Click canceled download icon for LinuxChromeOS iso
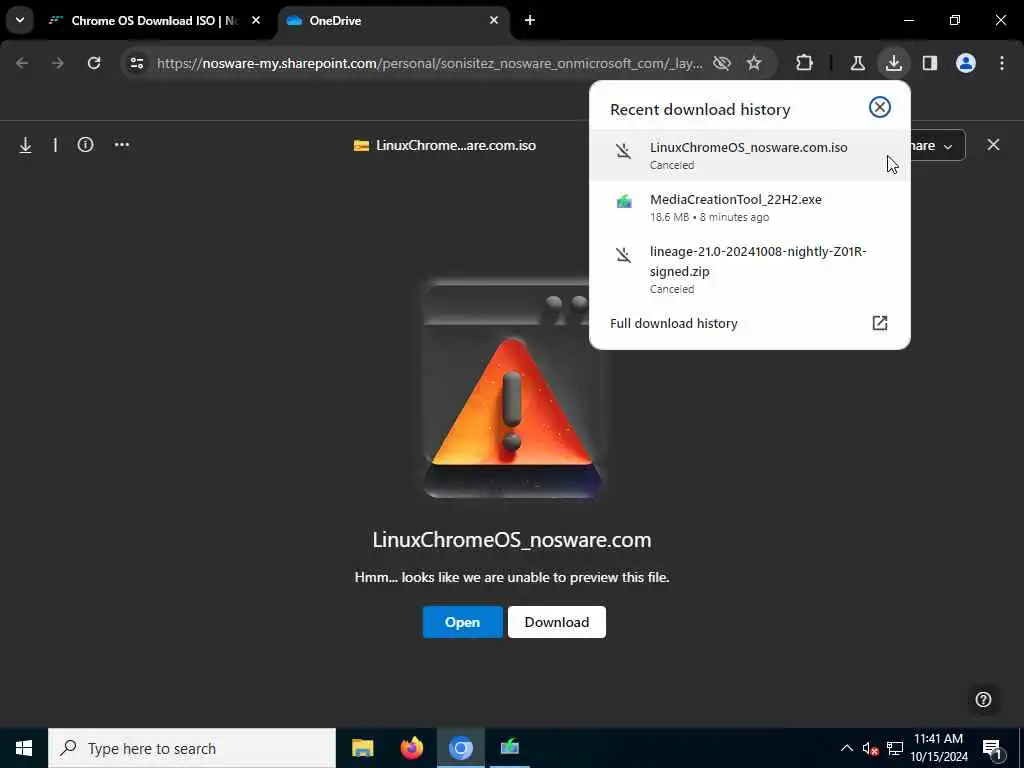 624,151
